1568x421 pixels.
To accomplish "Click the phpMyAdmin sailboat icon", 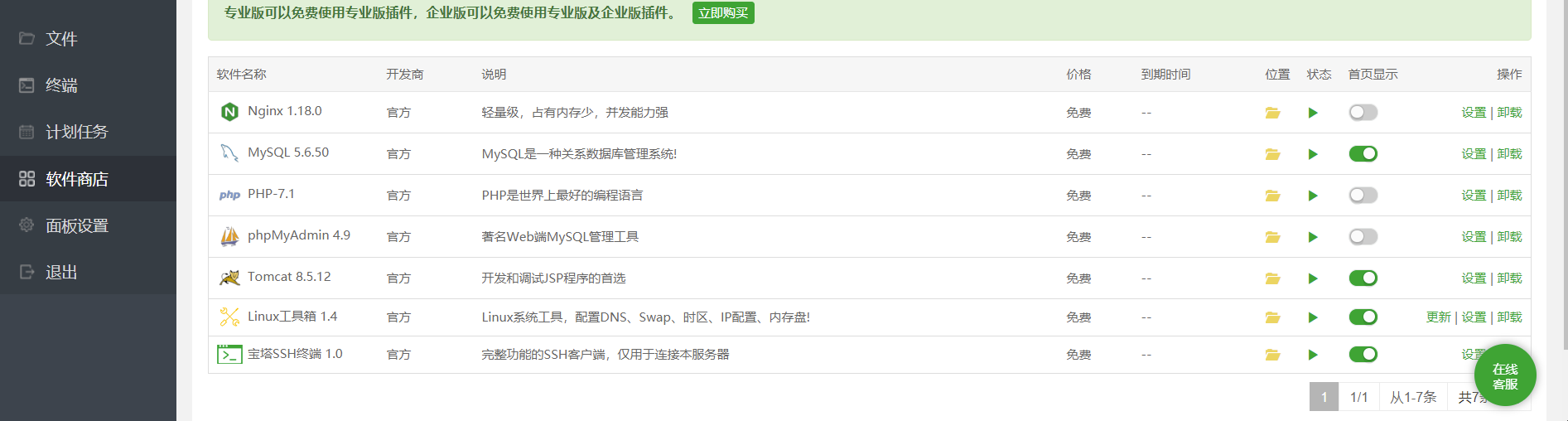I will [229, 236].
